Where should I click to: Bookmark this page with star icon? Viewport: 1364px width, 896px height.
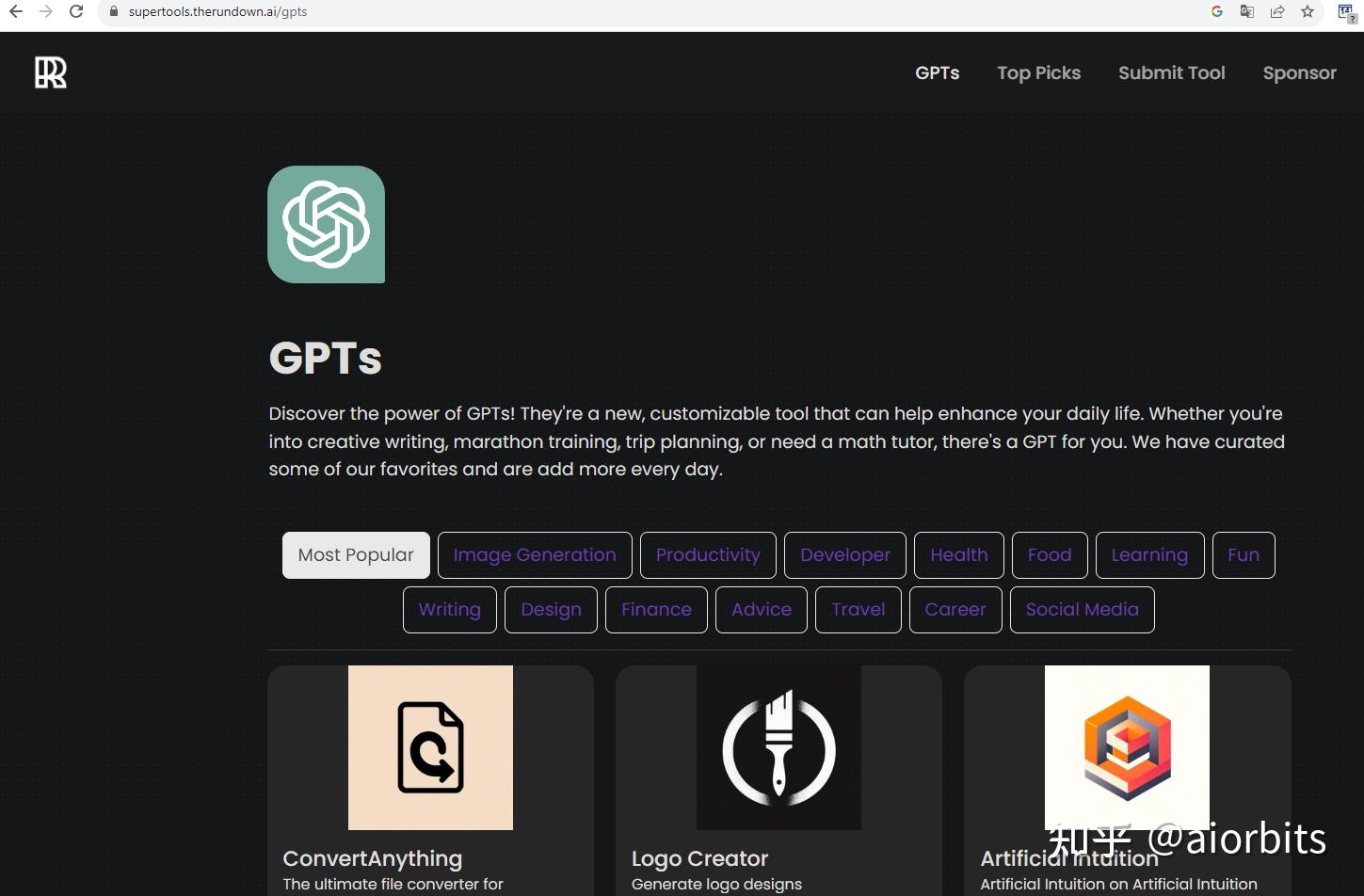coord(1308,11)
